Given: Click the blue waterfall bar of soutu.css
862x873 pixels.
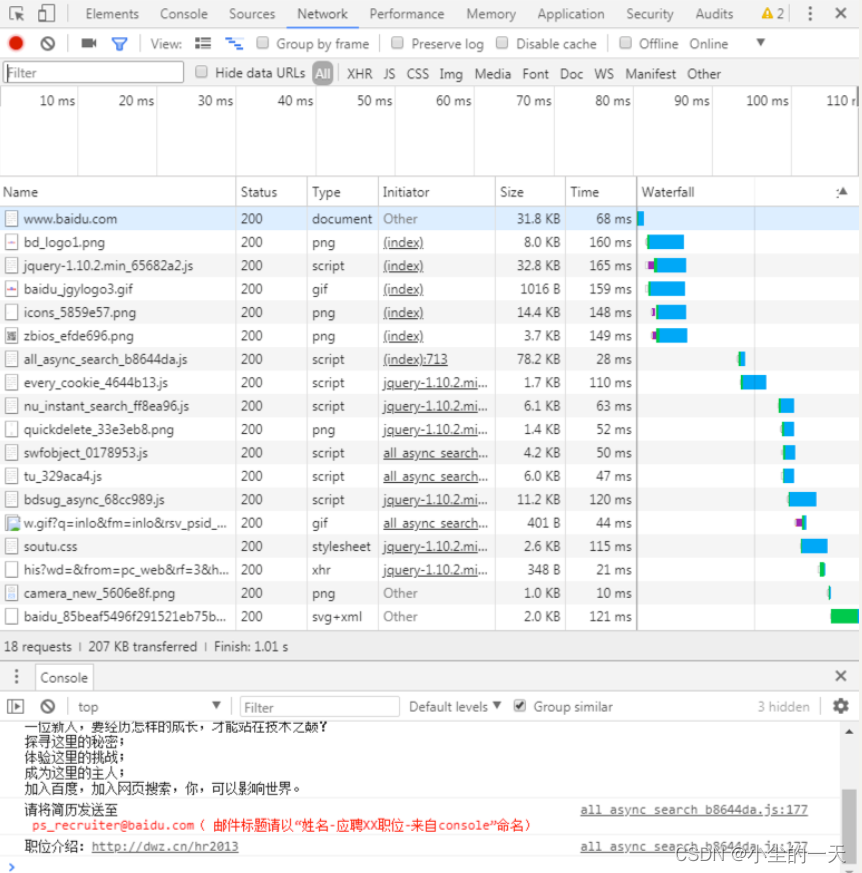Looking at the screenshot, I should 814,546.
